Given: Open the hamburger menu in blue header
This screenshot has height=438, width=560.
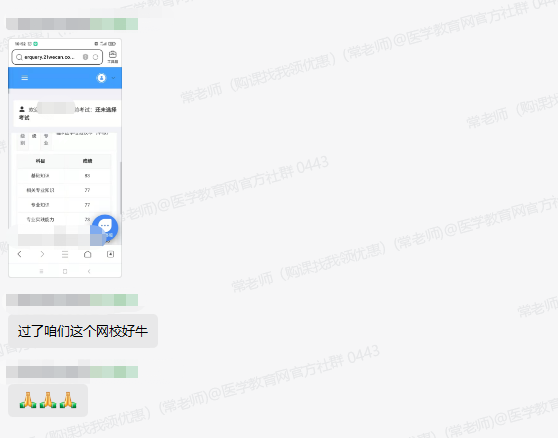Looking at the screenshot, I should [25, 78].
